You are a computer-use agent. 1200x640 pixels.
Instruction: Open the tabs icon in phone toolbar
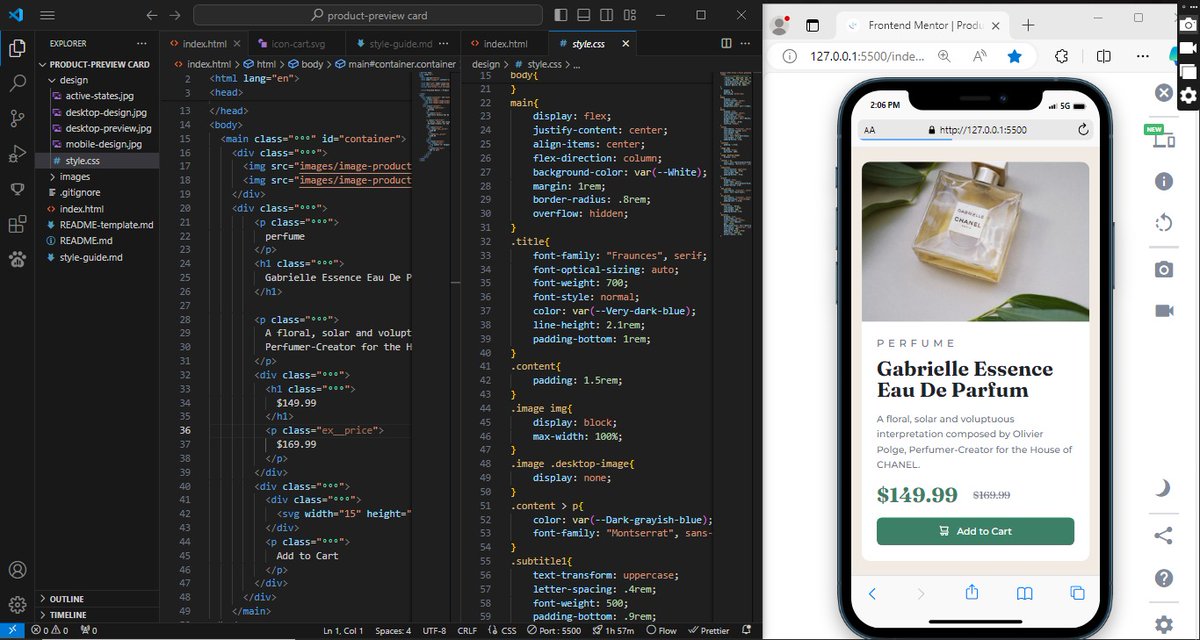(x=1077, y=594)
